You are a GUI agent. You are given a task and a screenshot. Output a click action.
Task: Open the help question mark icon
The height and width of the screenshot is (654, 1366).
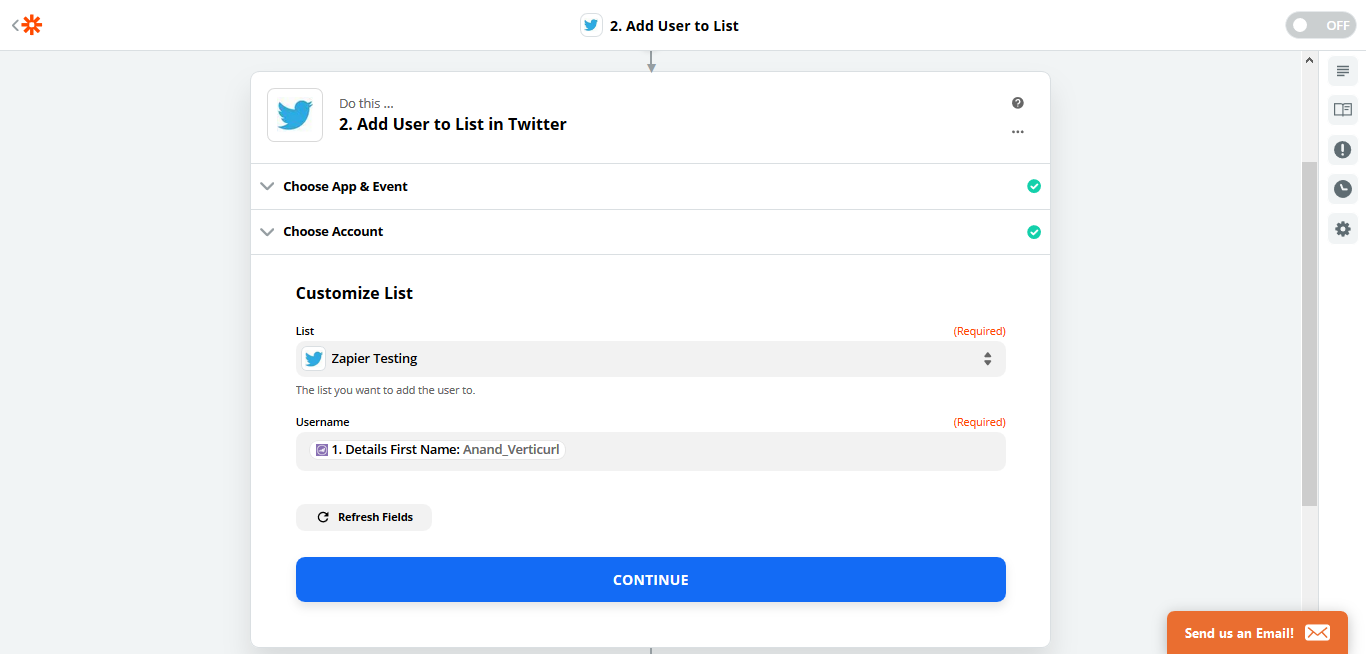(1018, 103)
